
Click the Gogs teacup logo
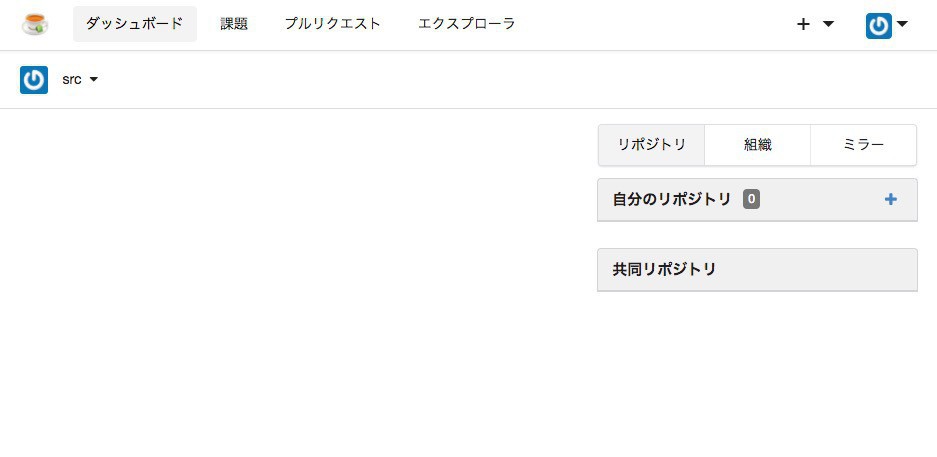pos(35,24)
